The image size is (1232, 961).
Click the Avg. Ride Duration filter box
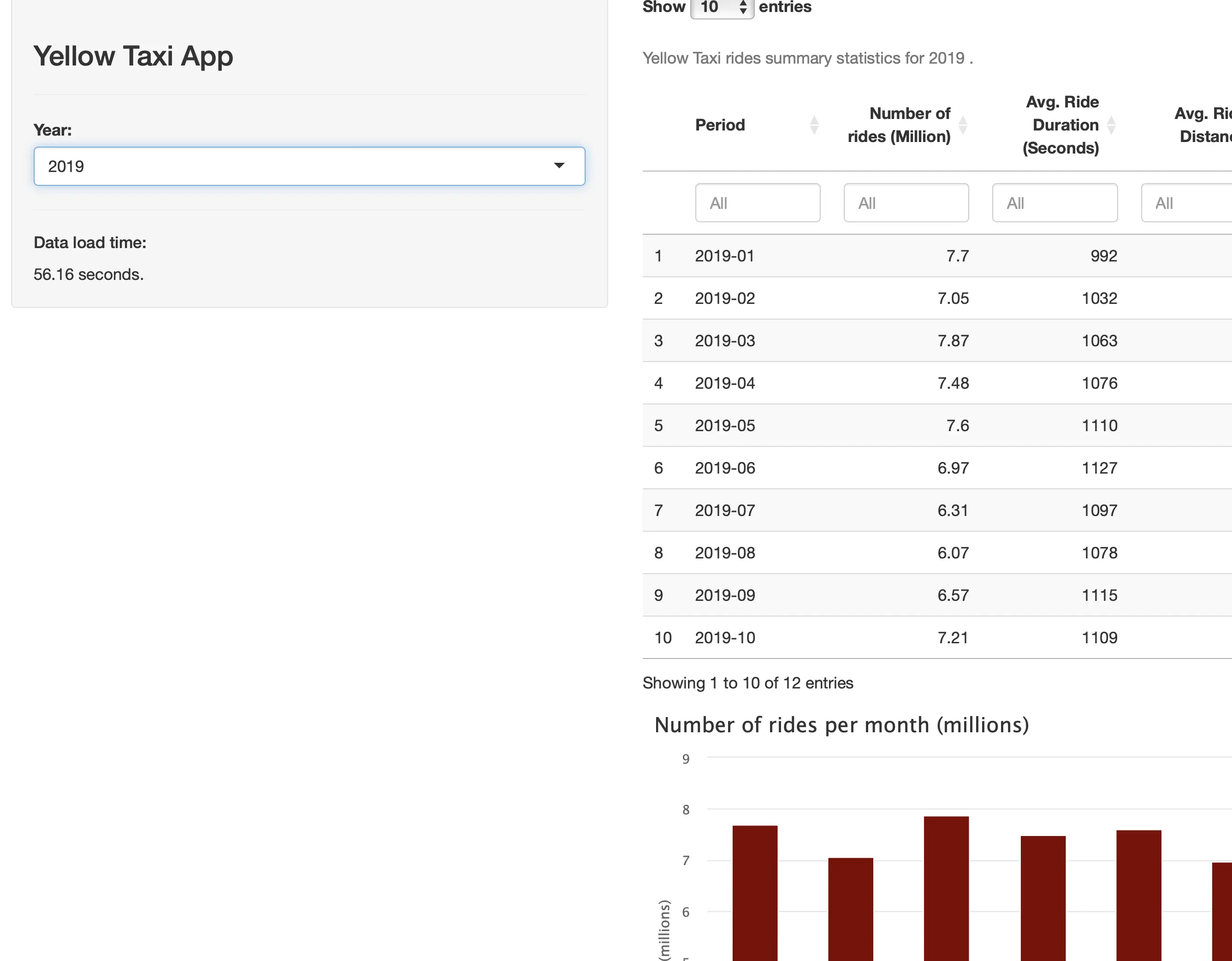click(x=1055, y=202)
